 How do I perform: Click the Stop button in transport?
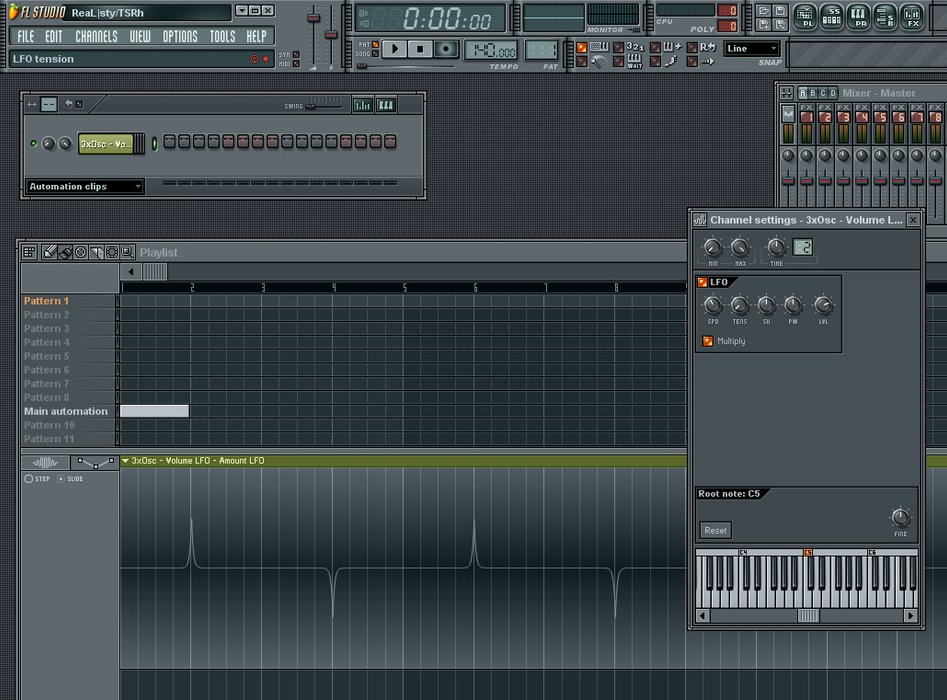click(x=421, y=49)
